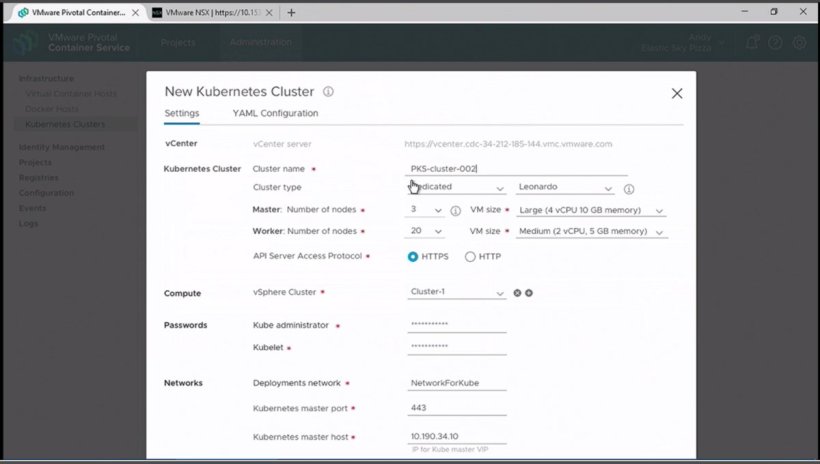This screenshot has width=820, height=464.
Task: Open a new browser tab with plus button
Action: pyautogui.click(x=291, y=13)
